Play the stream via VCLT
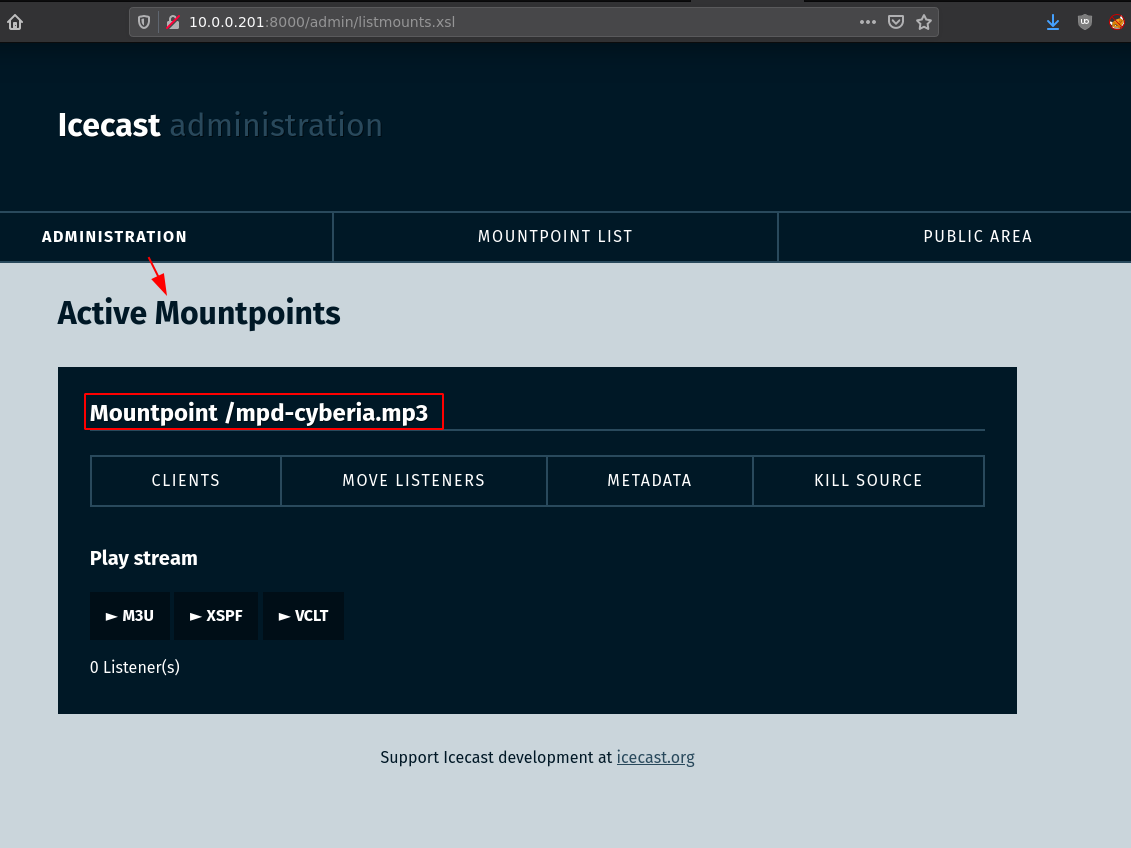The height and width of the screenshot is (848, 1131). tap(303, 616)
